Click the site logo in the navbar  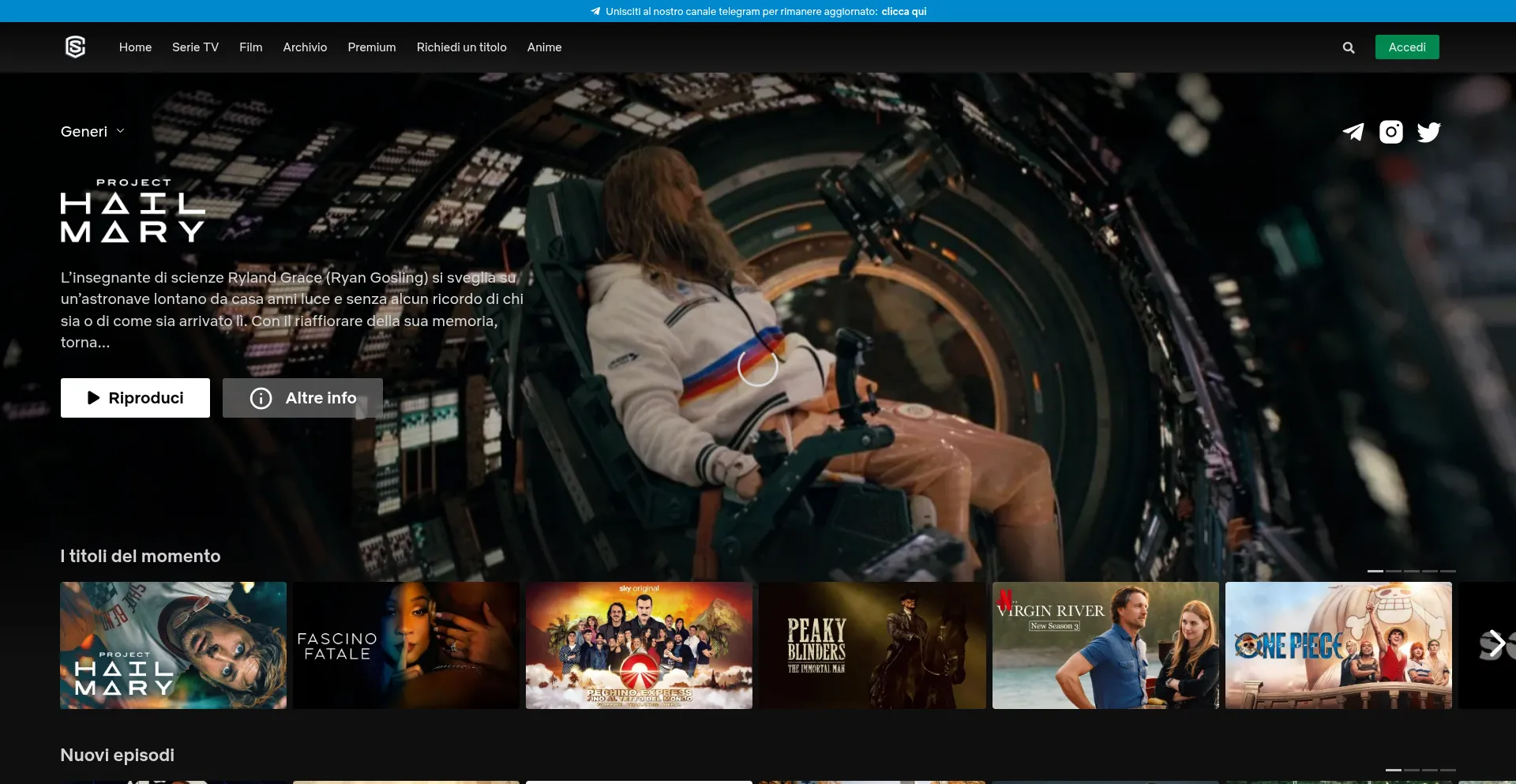75,47
